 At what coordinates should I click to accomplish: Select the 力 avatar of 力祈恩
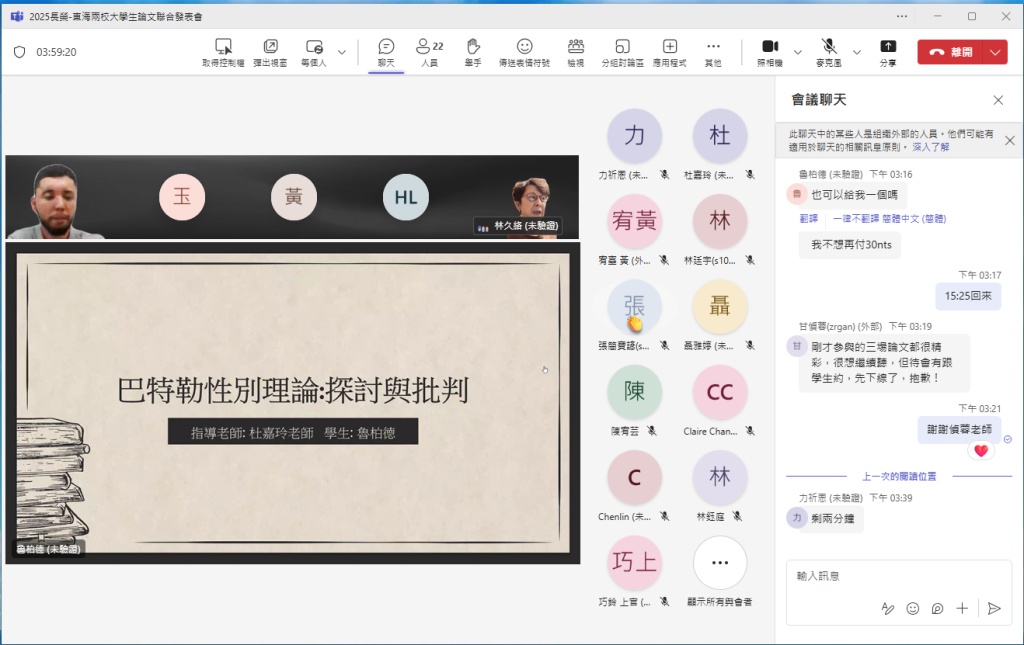coord(635,136)
